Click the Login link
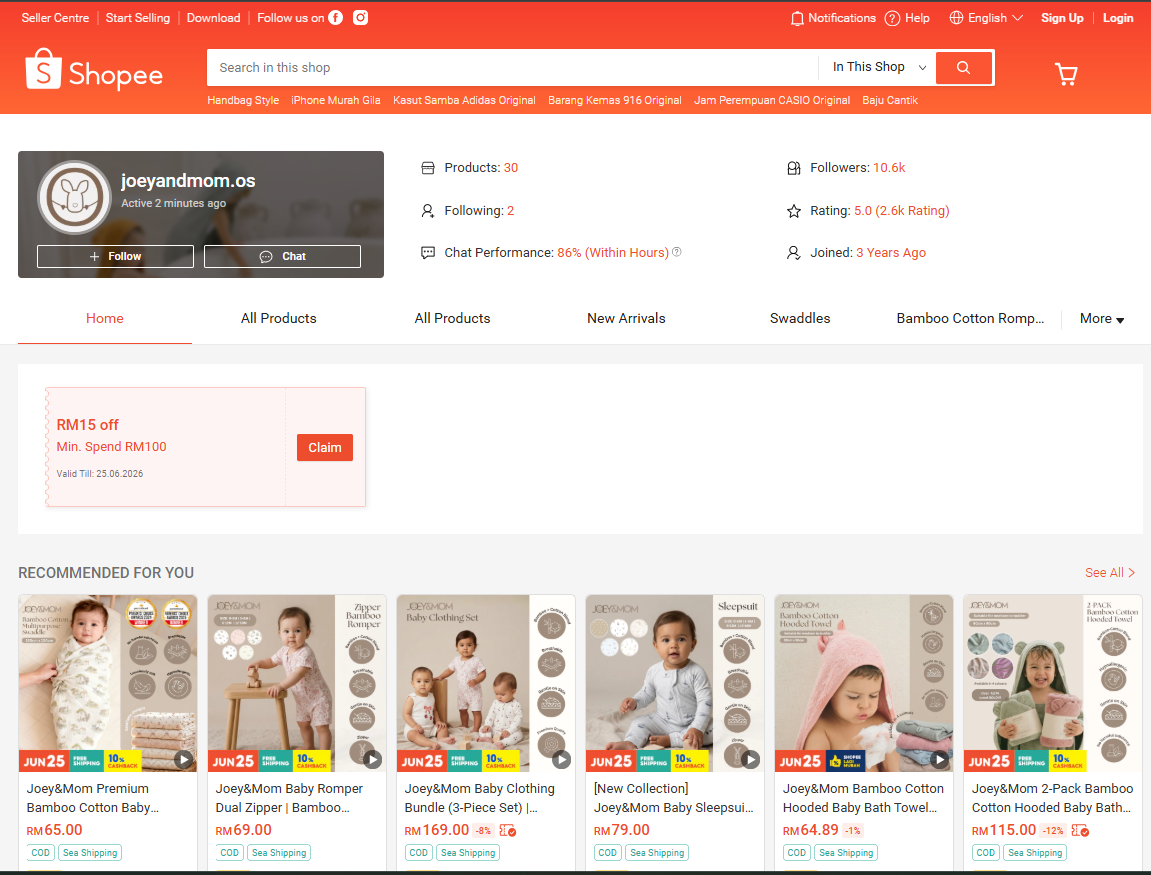This screenshot has width=1151, height=875. 1118,18
